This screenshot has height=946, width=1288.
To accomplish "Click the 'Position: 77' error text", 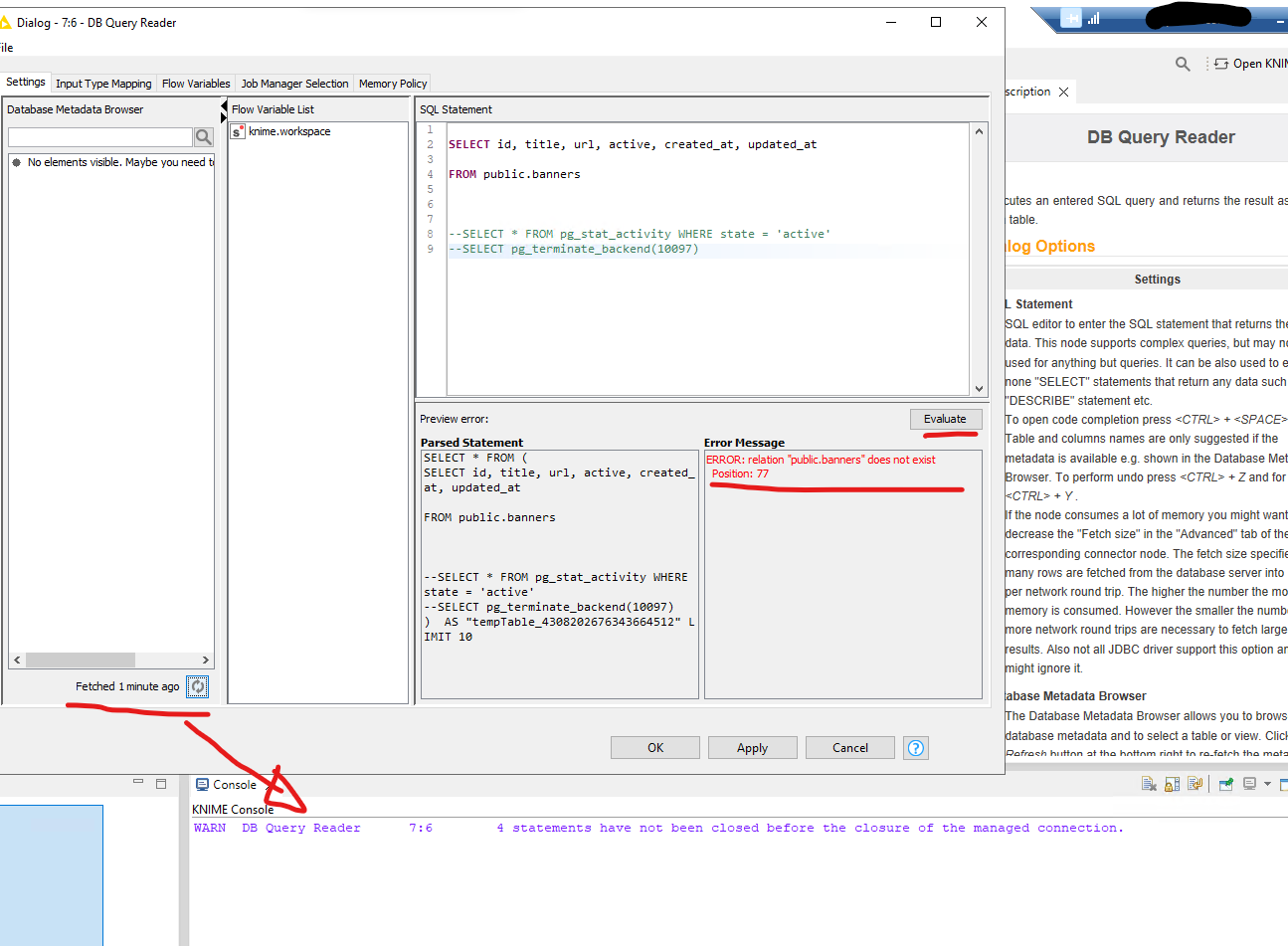I will point(740,473).
